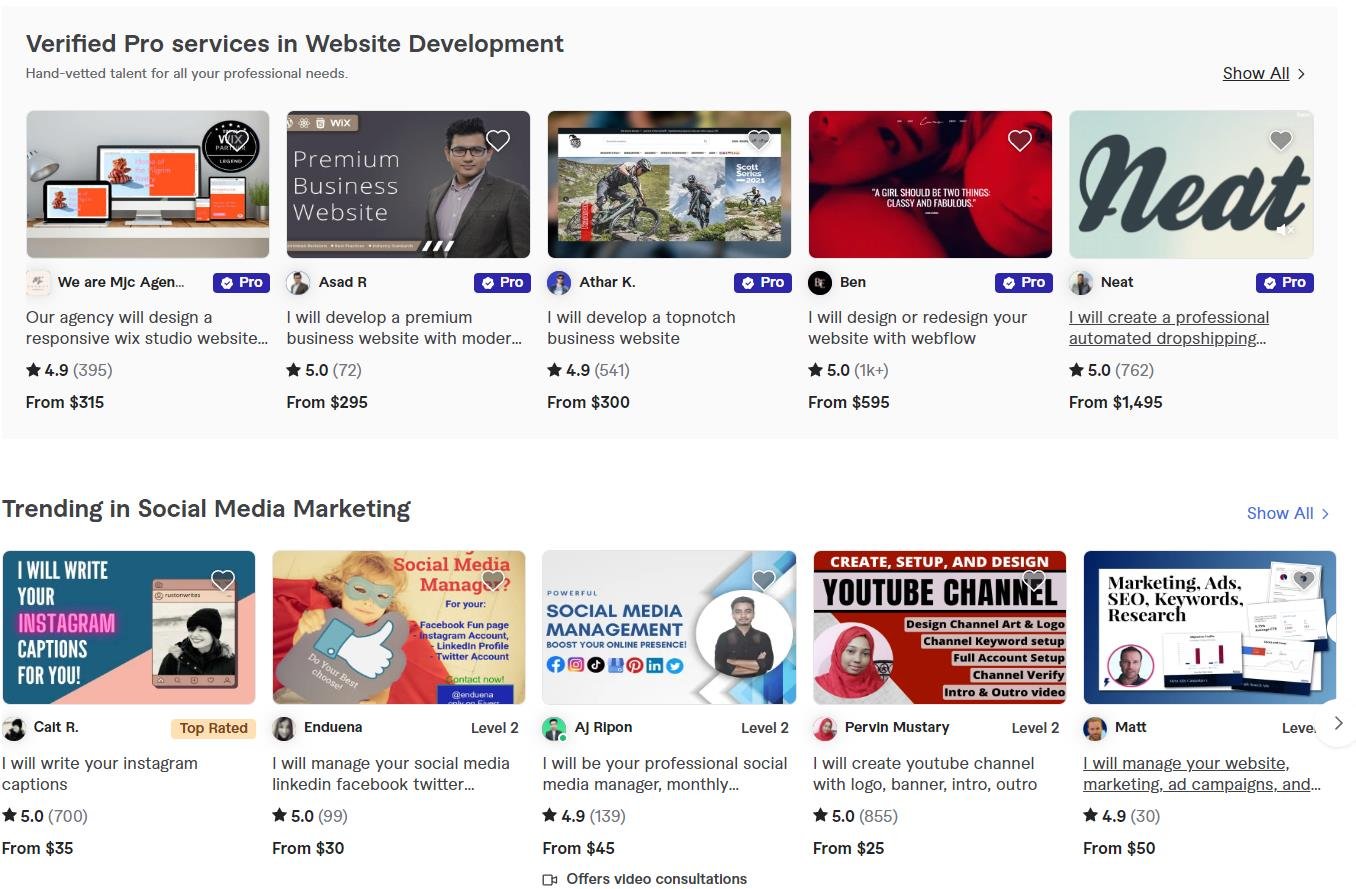Open We are Mjc Agency avatar
Screen dimensions: 1356x889
(38, 283)
